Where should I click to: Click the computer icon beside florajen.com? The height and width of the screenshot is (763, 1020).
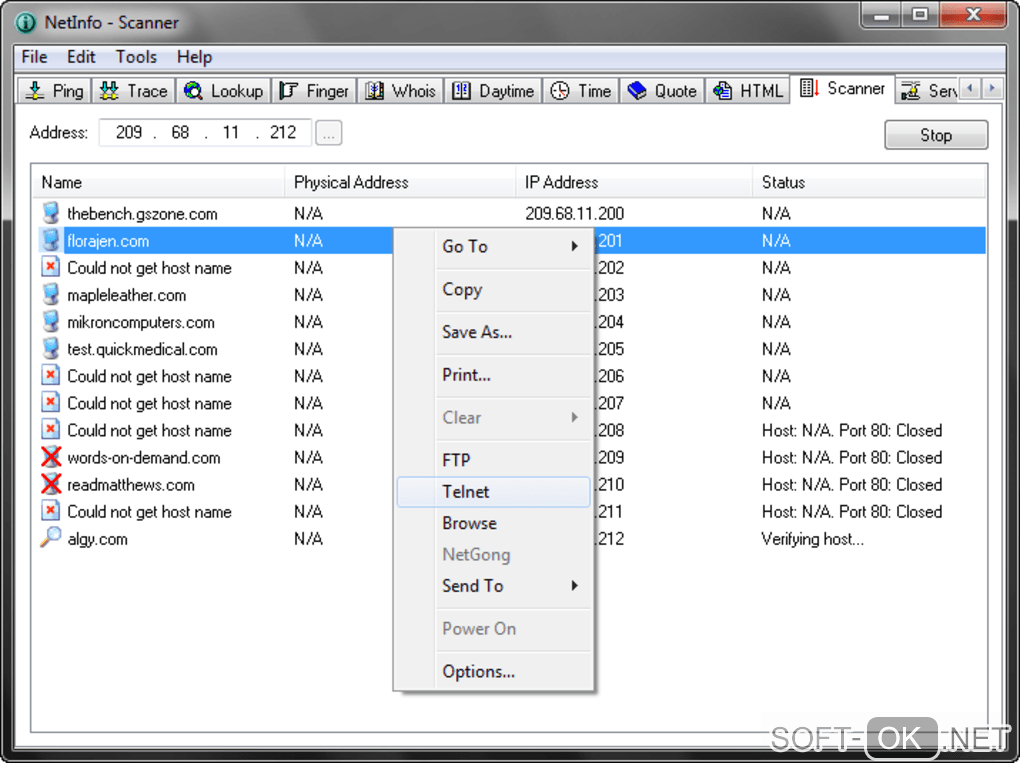51,241
